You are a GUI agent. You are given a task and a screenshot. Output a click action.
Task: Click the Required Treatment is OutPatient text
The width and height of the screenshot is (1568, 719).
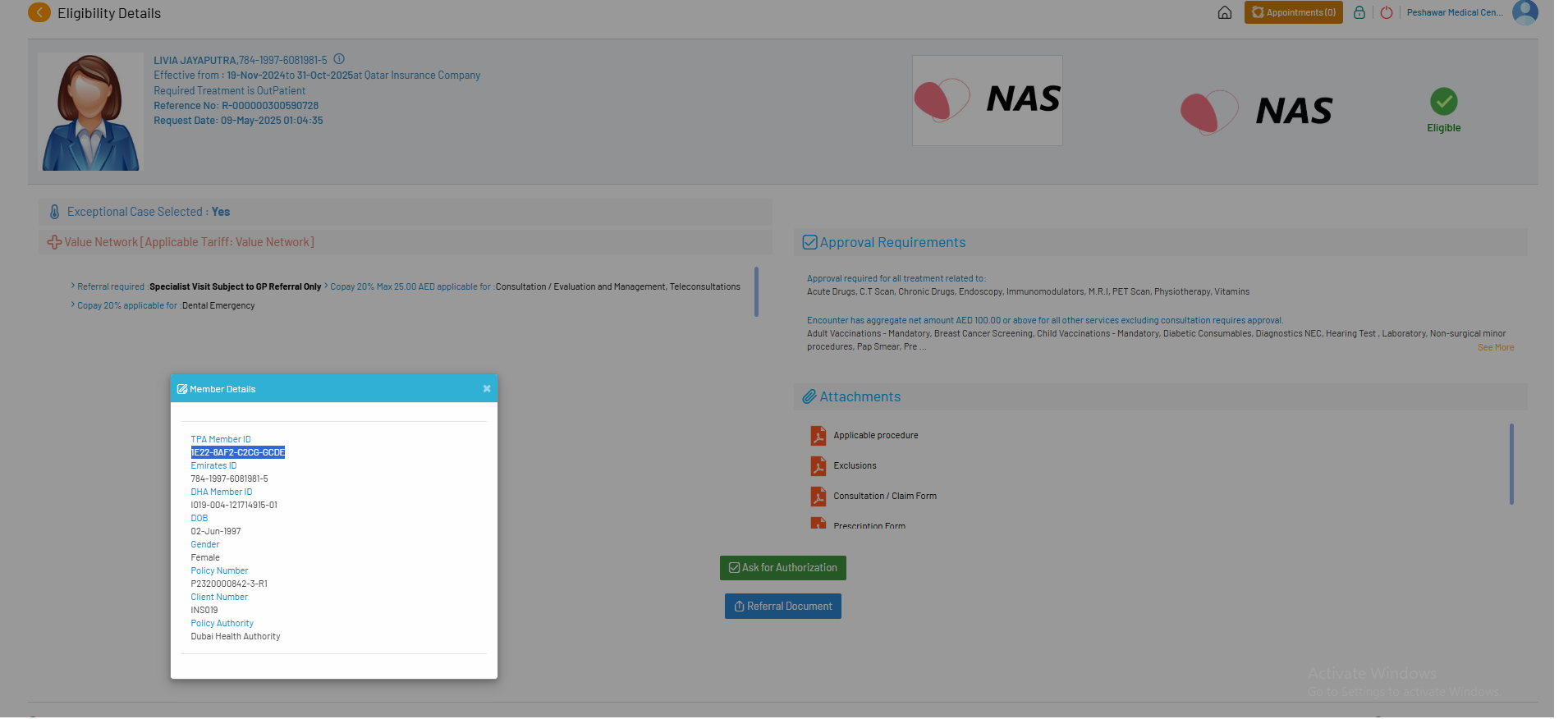[229, 91]
